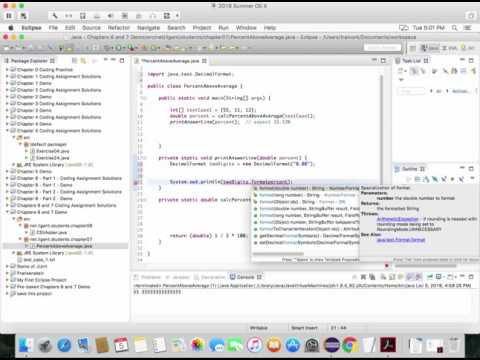The image size is (480, 360).
Task: Click the Quick Access search field
Action: (382, 48)
